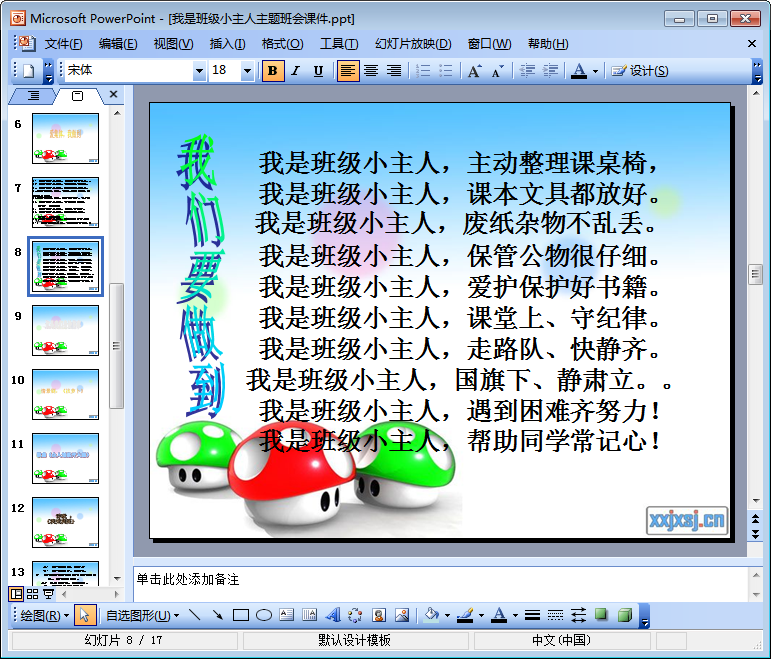The height and width of the screenshot is (659, 771).
Task: Center align text
Action: (x=371, y=71)
